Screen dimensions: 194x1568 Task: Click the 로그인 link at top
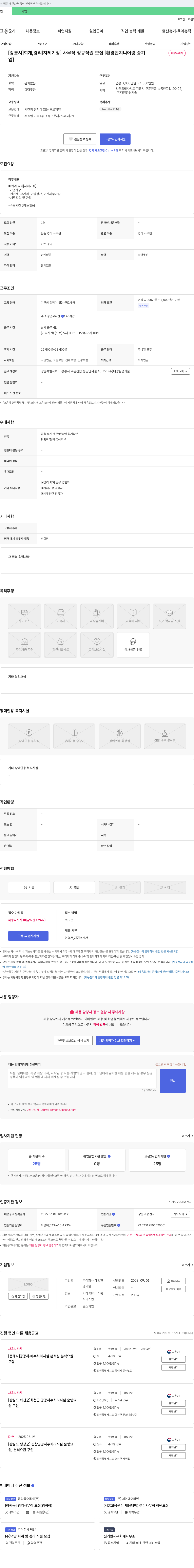(x=181, y=19)
